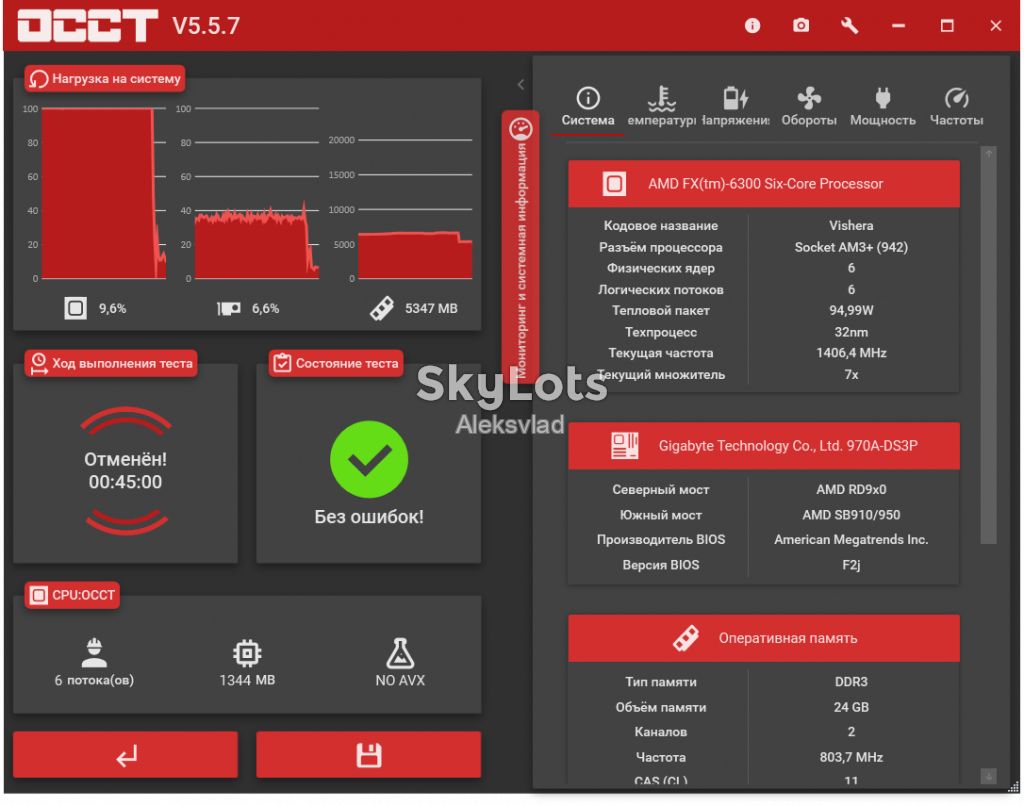This screenshot has width=1024, height=806.
Task: Click the chip icon above 1344 MB
Action: pos(247,653)
